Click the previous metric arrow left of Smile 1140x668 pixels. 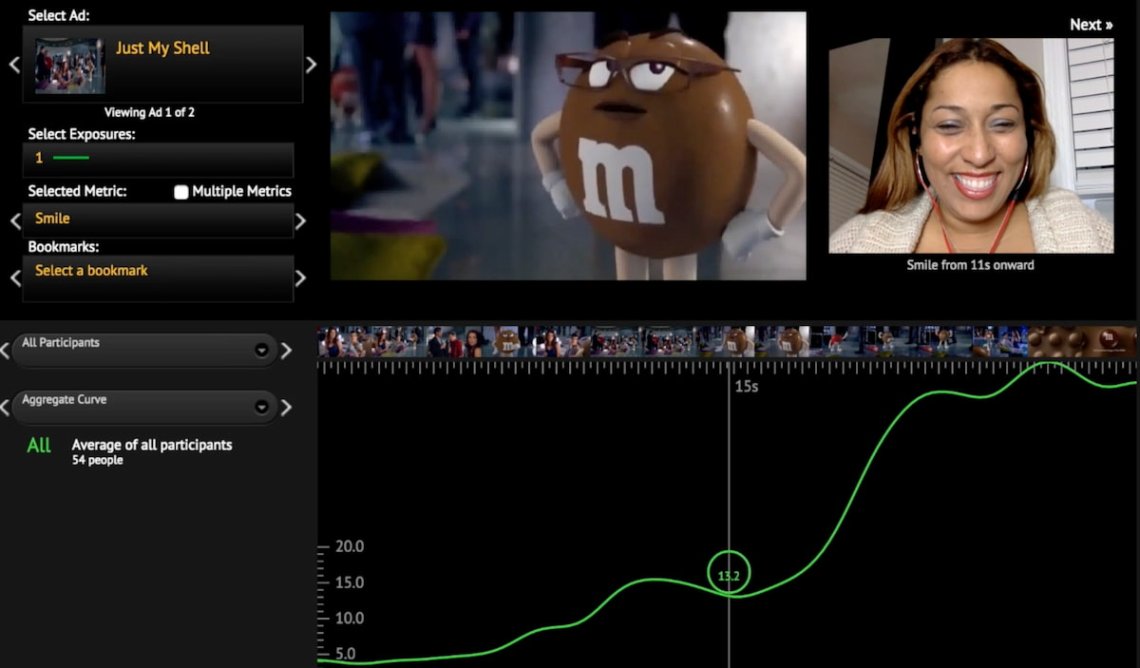[14, 220]
